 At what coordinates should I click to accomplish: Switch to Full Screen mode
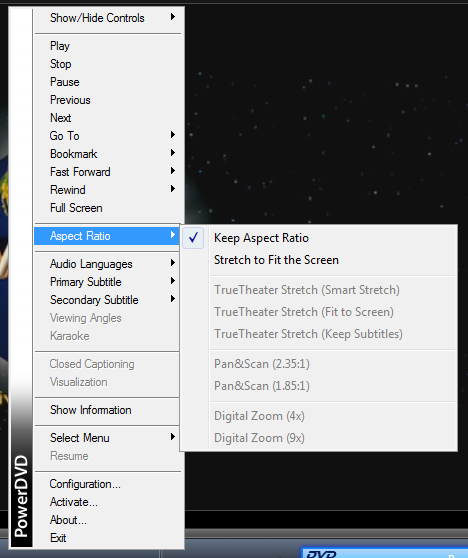pos(108,208)
